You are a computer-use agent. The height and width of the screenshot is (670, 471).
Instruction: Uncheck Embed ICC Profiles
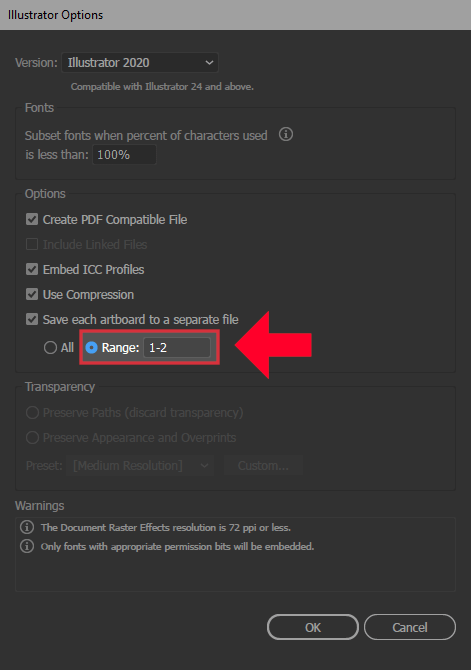coord(32,270)
